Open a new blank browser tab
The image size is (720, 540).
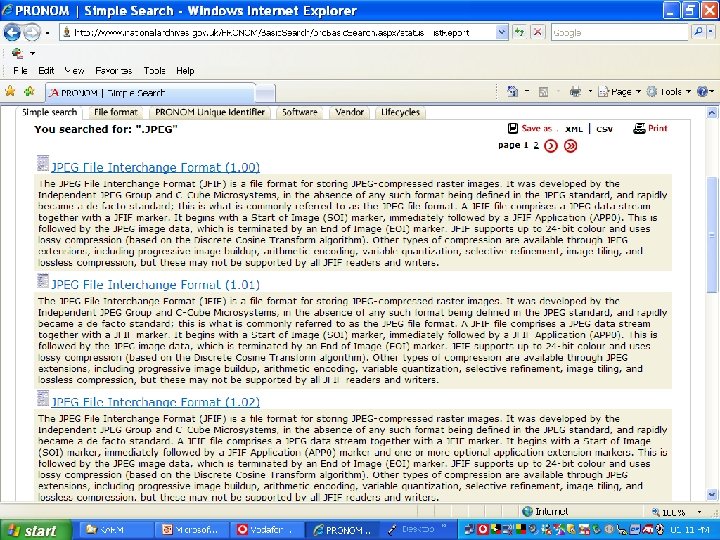pyautogui.click(x=265, y=93)
